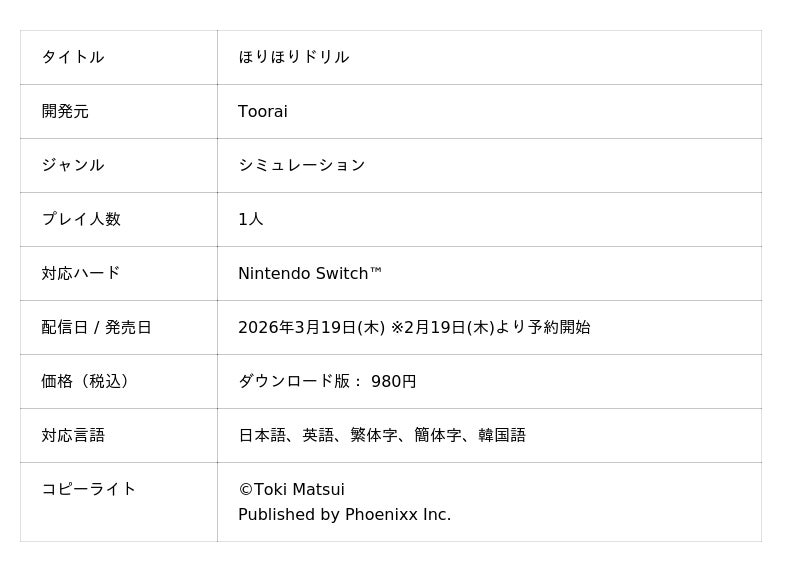Click the 対応言語 row label
This screenshot has width=800, height=572.
(x=73, y=435)
